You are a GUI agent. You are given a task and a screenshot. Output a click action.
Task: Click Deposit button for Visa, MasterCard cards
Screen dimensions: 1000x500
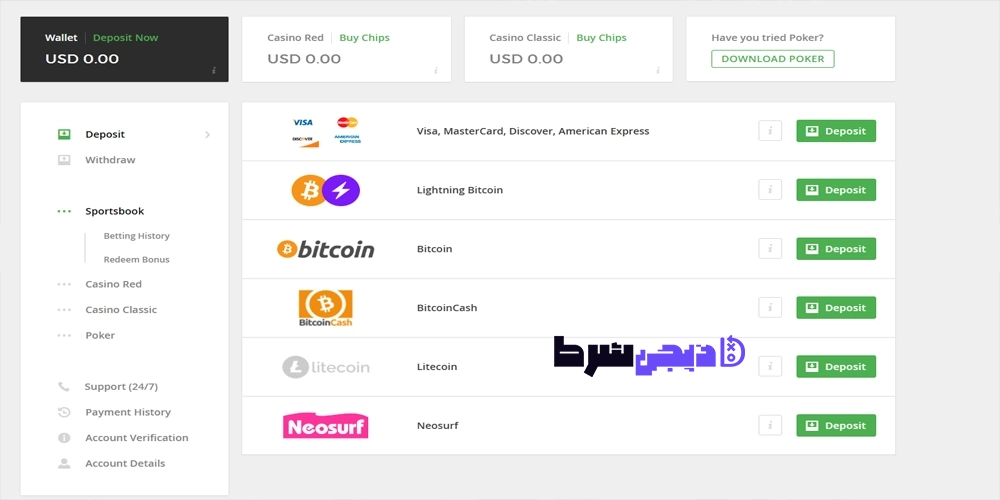[x=836, y=131]
